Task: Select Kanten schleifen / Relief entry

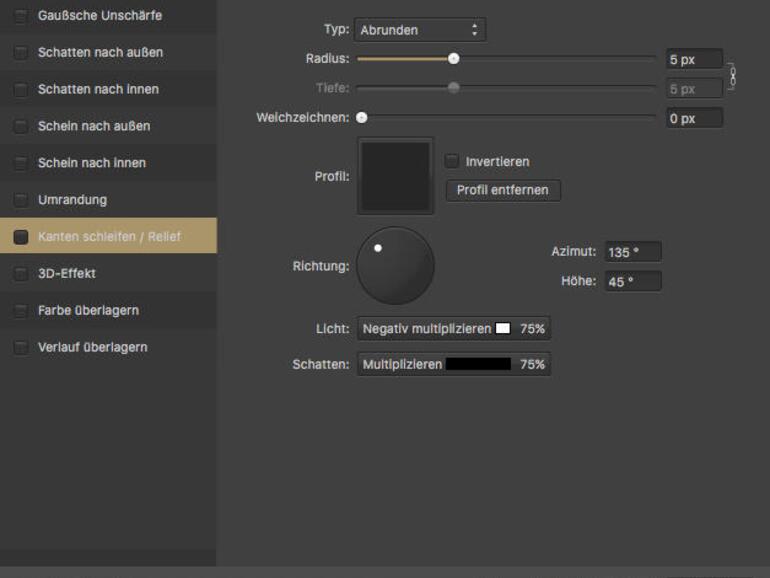Action: [x=108, y=236]
